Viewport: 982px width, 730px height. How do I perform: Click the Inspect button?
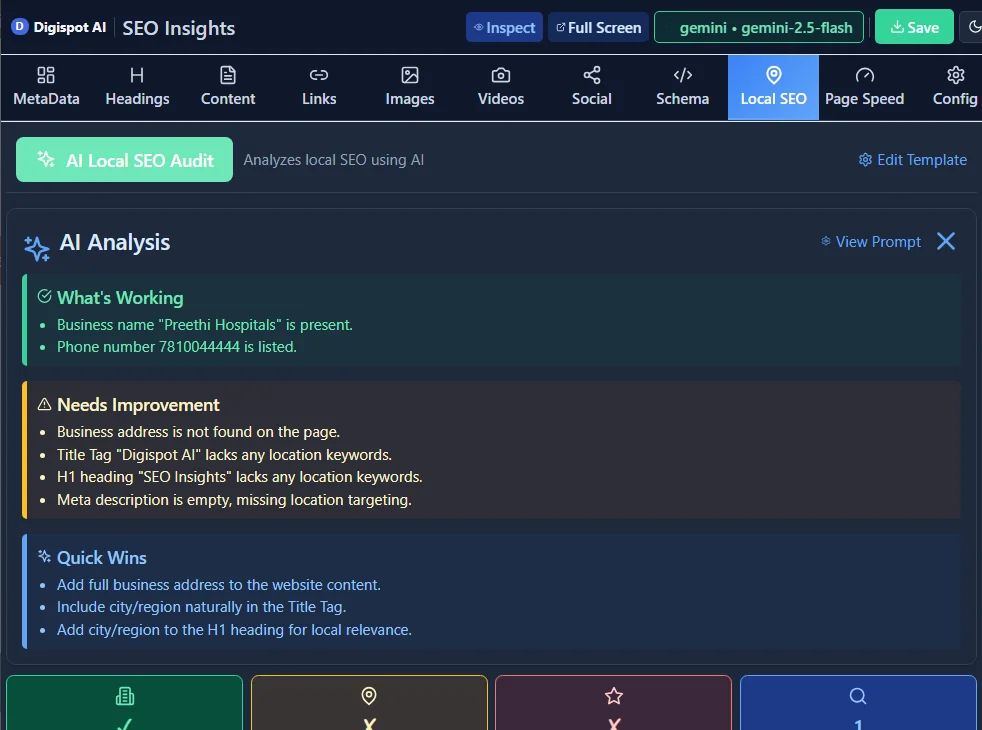click(x=504, y=28)
